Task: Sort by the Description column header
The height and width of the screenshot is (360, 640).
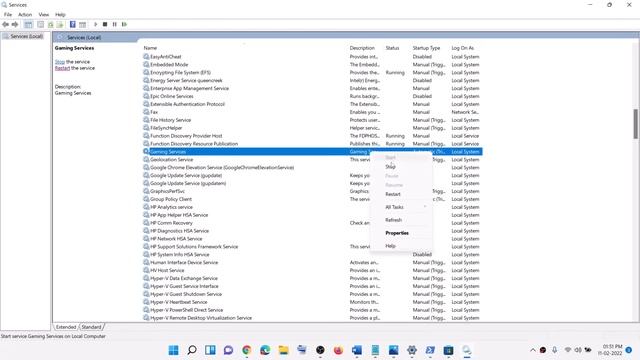Action: (362, 48)
